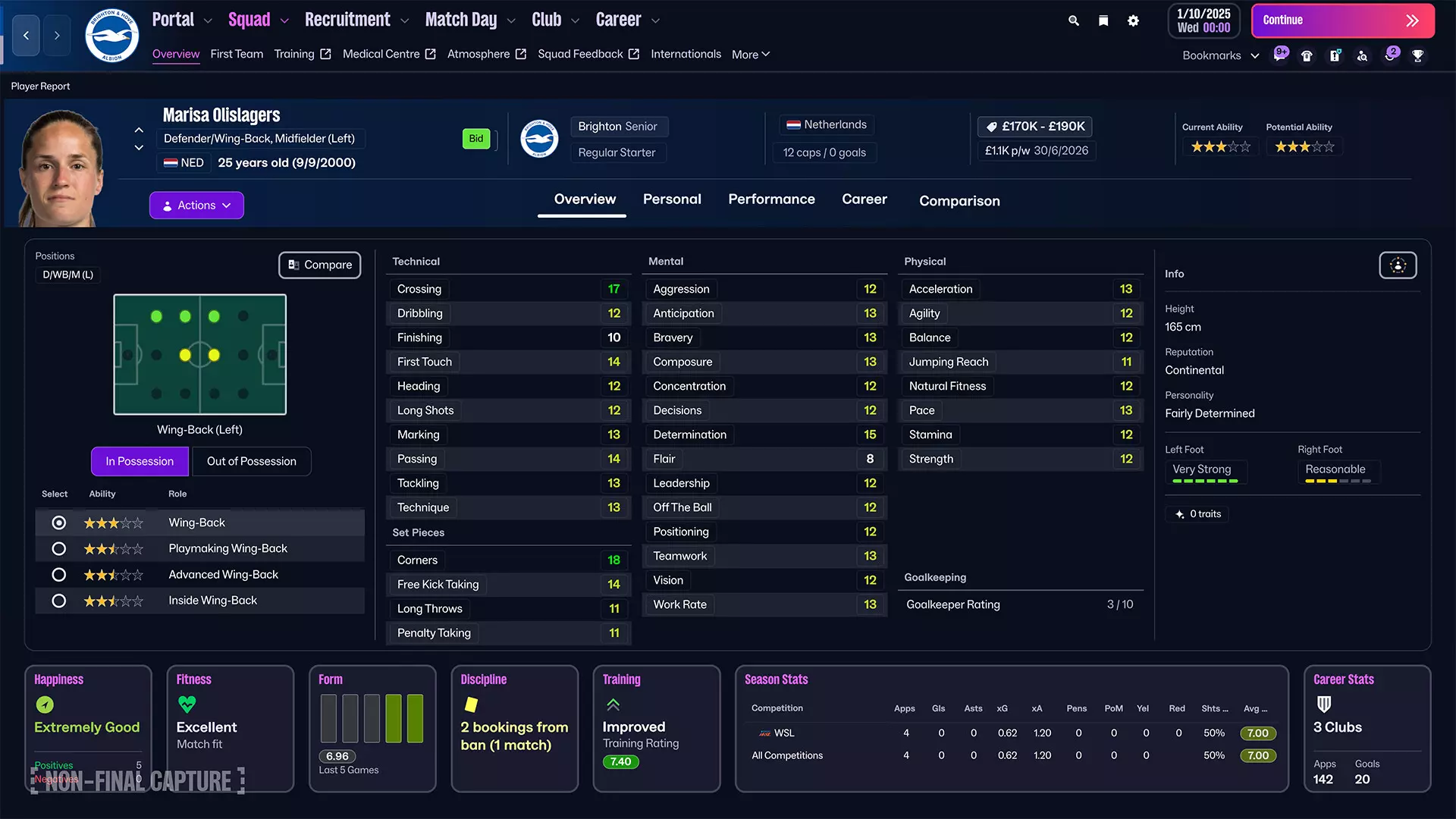The width and height of the screenshot is (1456, 819).
Task: Select the Playmaking Wing-Back role radio button
Action: (x=58, y=548)
